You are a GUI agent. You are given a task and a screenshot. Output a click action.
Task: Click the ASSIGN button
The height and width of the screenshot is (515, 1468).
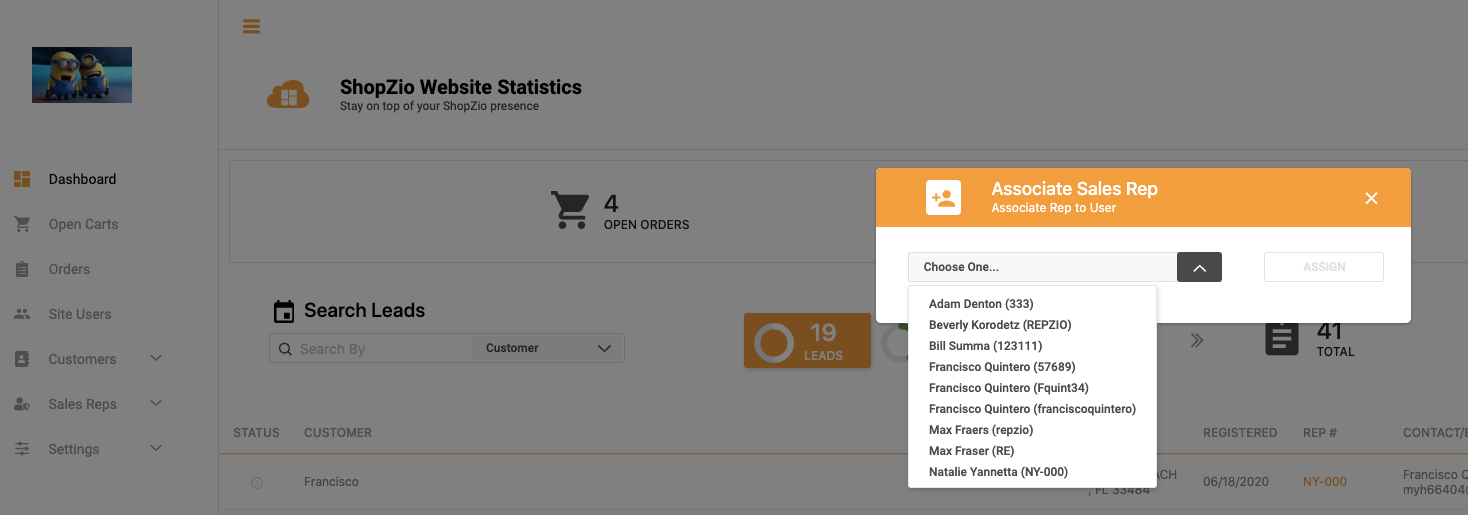point(1324,267)
